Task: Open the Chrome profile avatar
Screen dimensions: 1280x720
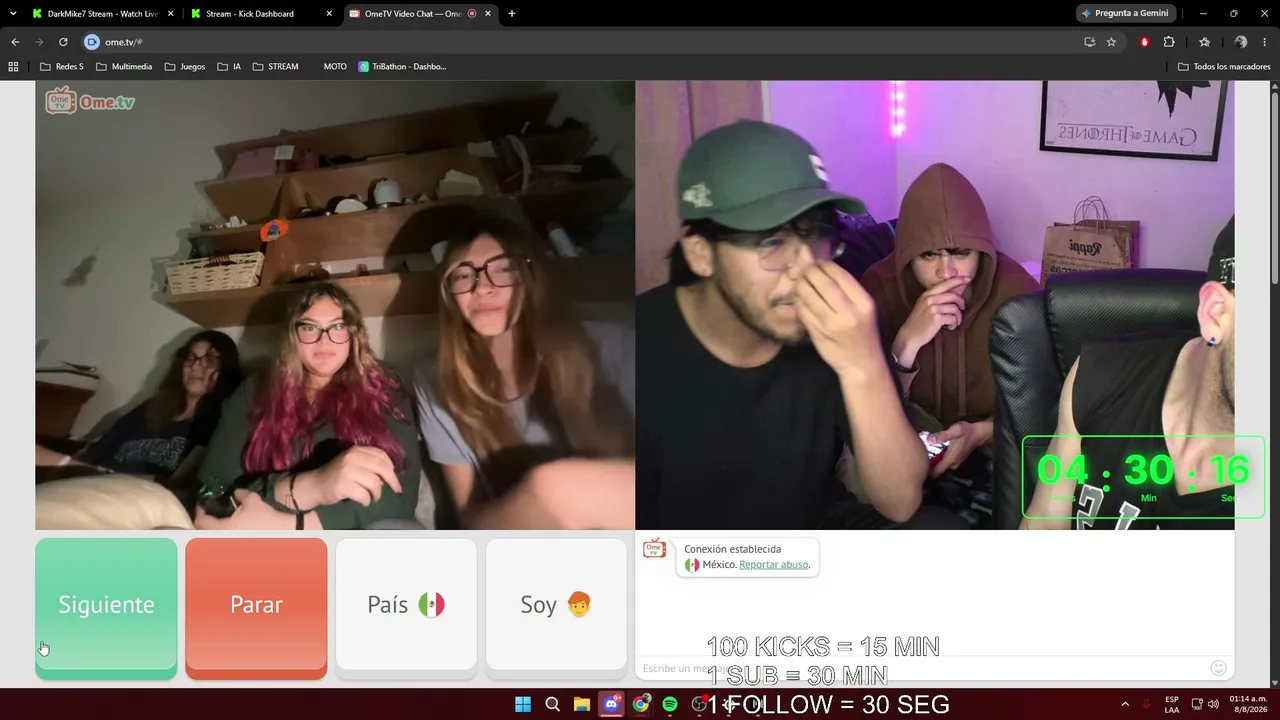Action: pyautogui.click(x=1241, y=42)
